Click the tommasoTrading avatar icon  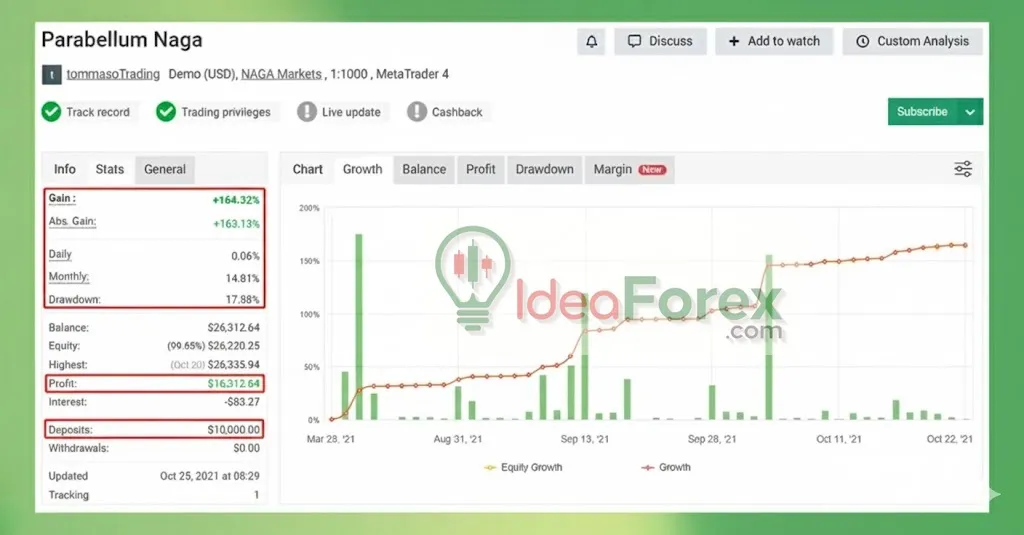pyautogui.click(x=52, y=74)
